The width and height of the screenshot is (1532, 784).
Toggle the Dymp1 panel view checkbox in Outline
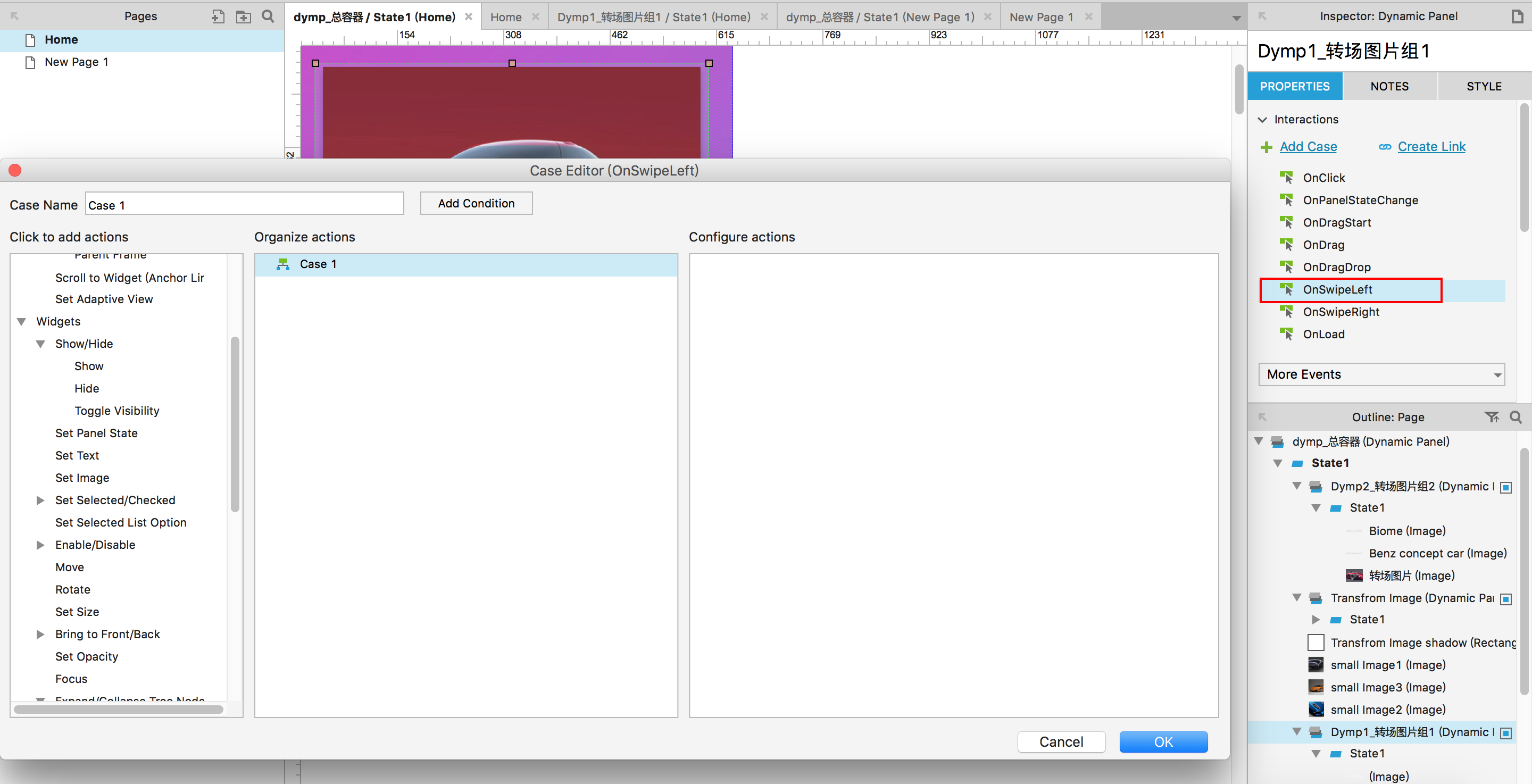click(1505, 732)
